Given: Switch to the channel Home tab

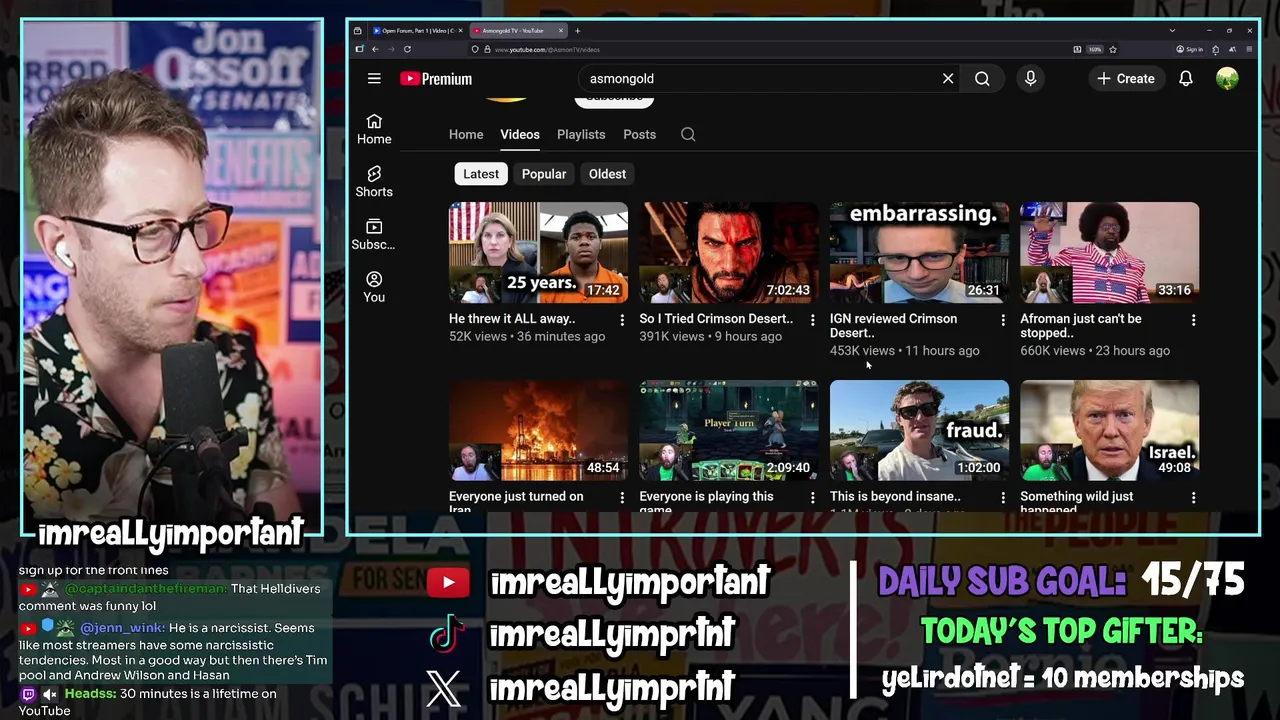Looking at the screenshot, I should pyautogui.click(x=466, y=134).
